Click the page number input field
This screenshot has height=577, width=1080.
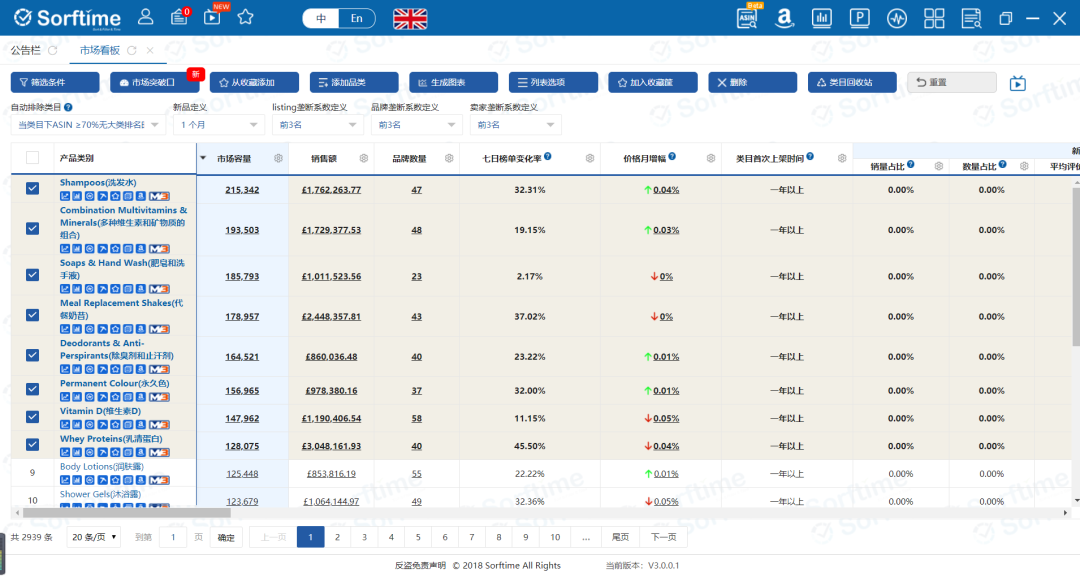coord(173,537)
